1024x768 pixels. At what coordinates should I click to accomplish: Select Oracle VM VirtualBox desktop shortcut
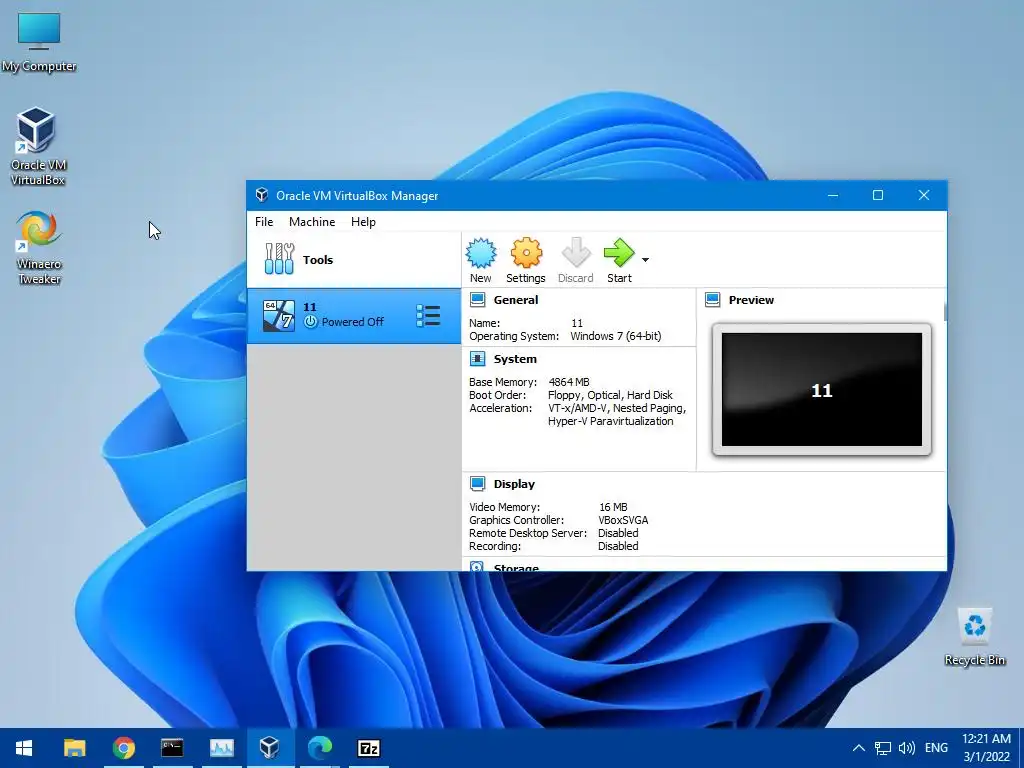tap(38, 146)
